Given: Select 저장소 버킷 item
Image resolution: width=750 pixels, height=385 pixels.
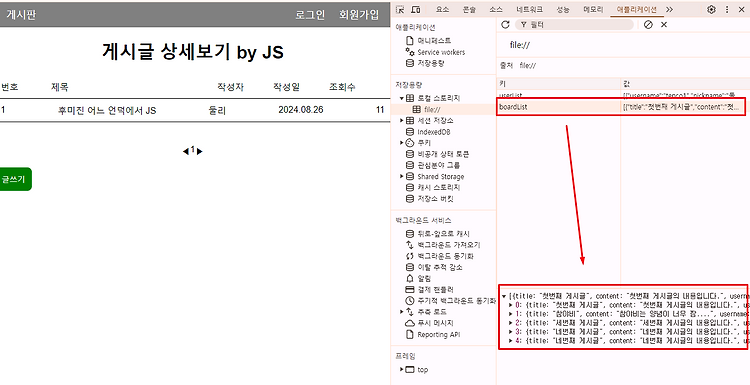Looking at the screenshot, I should [x=430, y=199].
